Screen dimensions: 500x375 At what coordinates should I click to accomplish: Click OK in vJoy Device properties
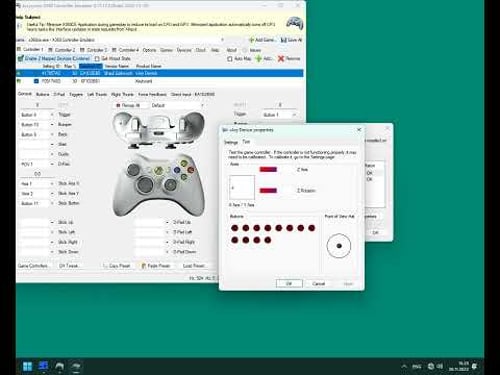pyautogui.click(x=289, y=284)
